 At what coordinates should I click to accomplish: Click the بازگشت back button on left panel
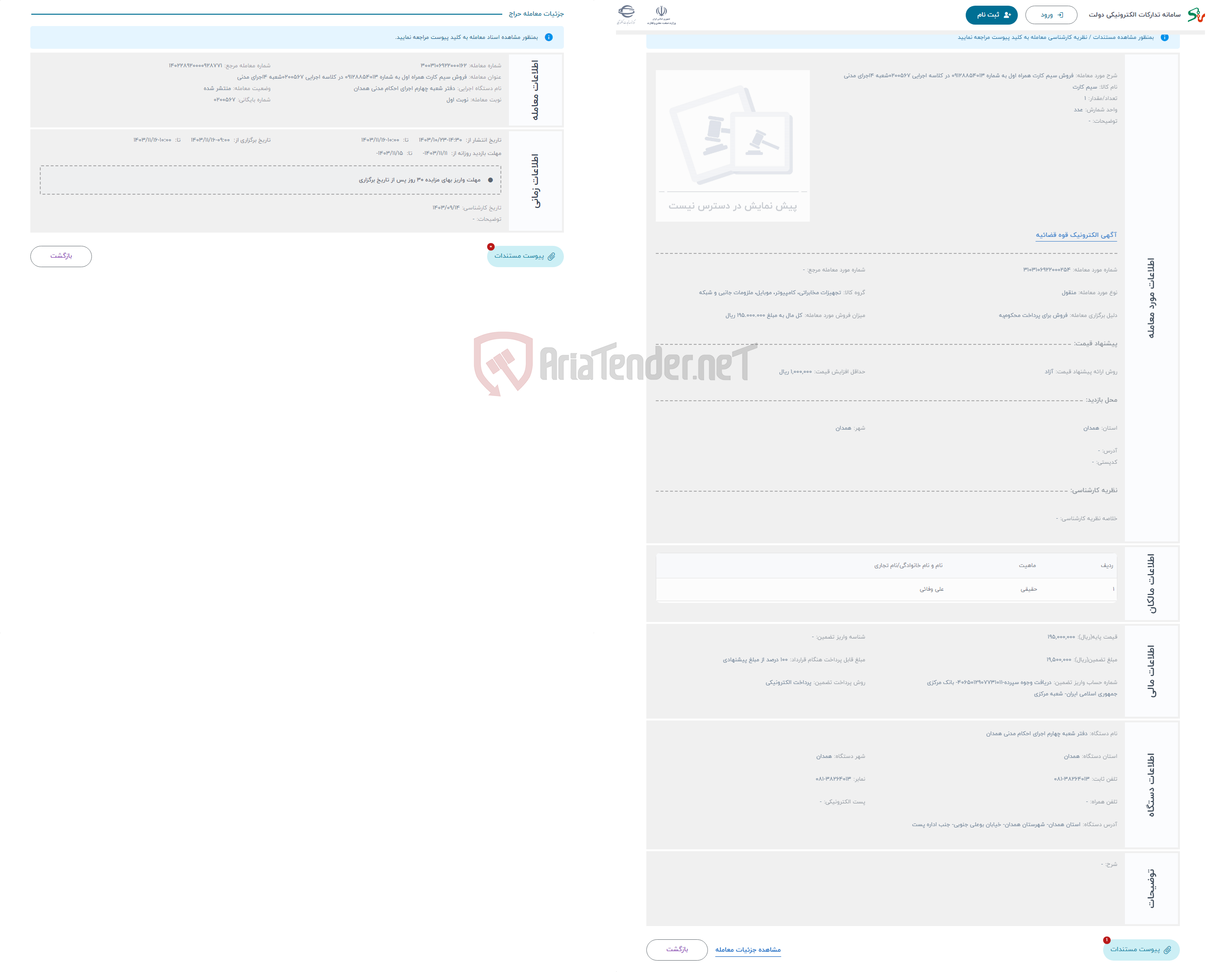[63, 255]
